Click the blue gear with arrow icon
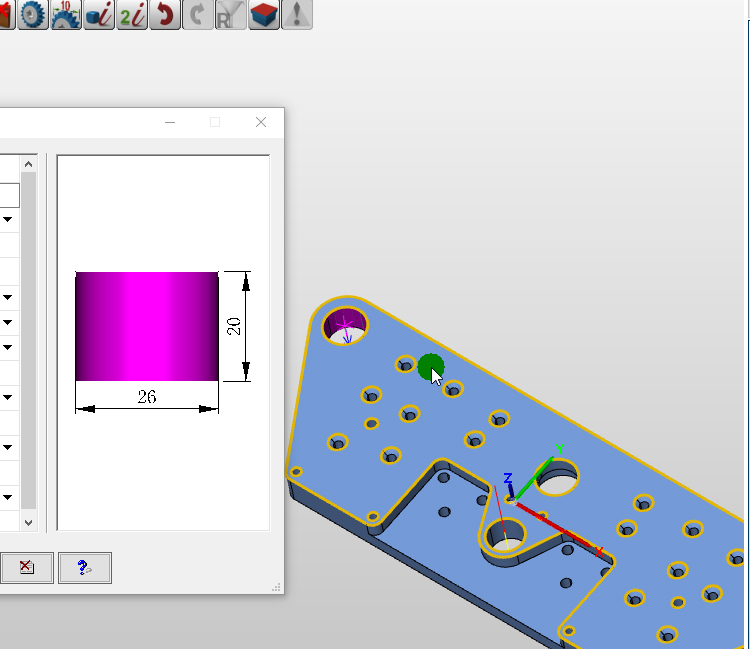Viewport: 750px width, 649px height. (x=33, y=14)
